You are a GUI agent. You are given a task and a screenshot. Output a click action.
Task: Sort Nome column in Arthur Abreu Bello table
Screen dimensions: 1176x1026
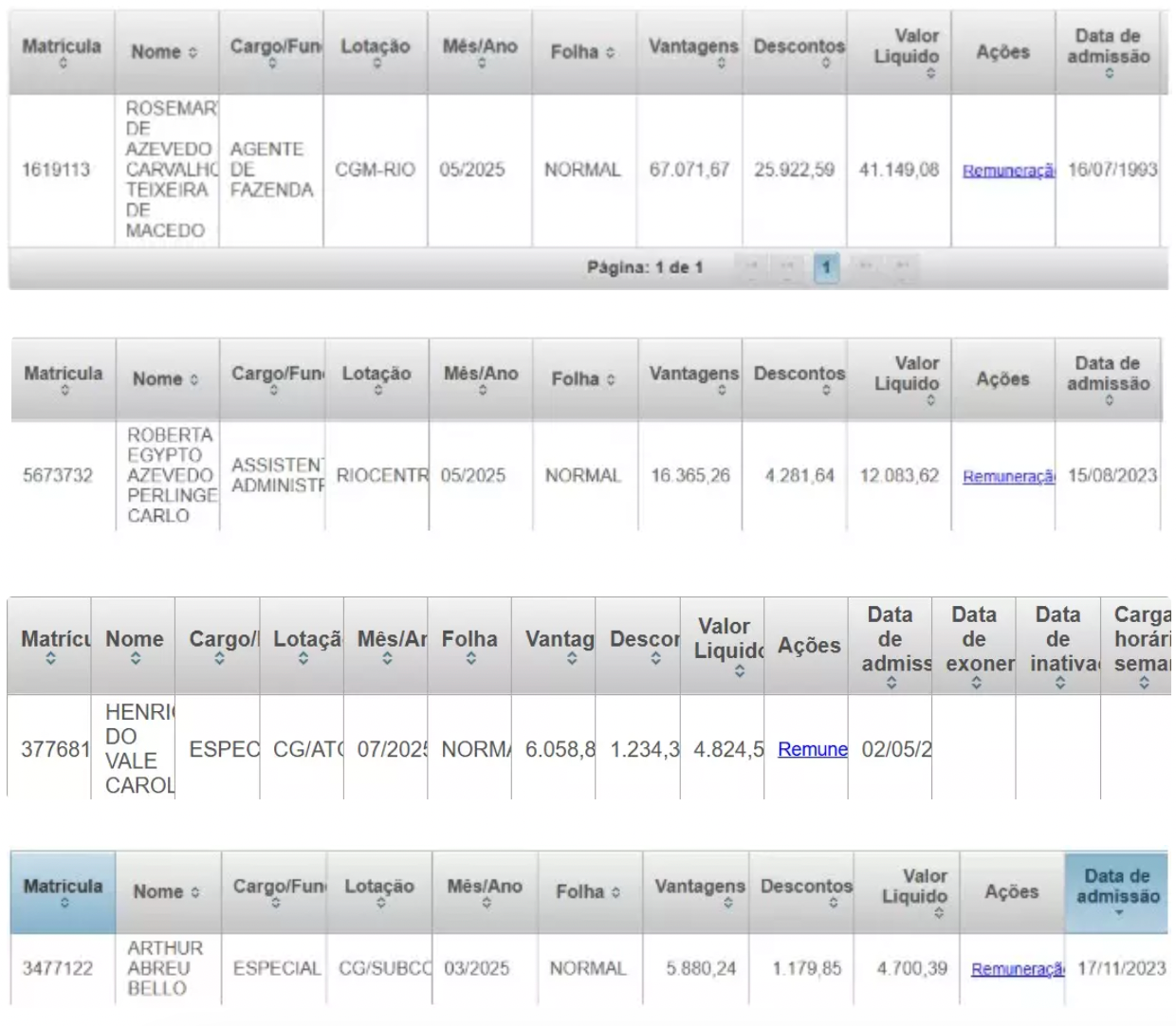[167, 892]
